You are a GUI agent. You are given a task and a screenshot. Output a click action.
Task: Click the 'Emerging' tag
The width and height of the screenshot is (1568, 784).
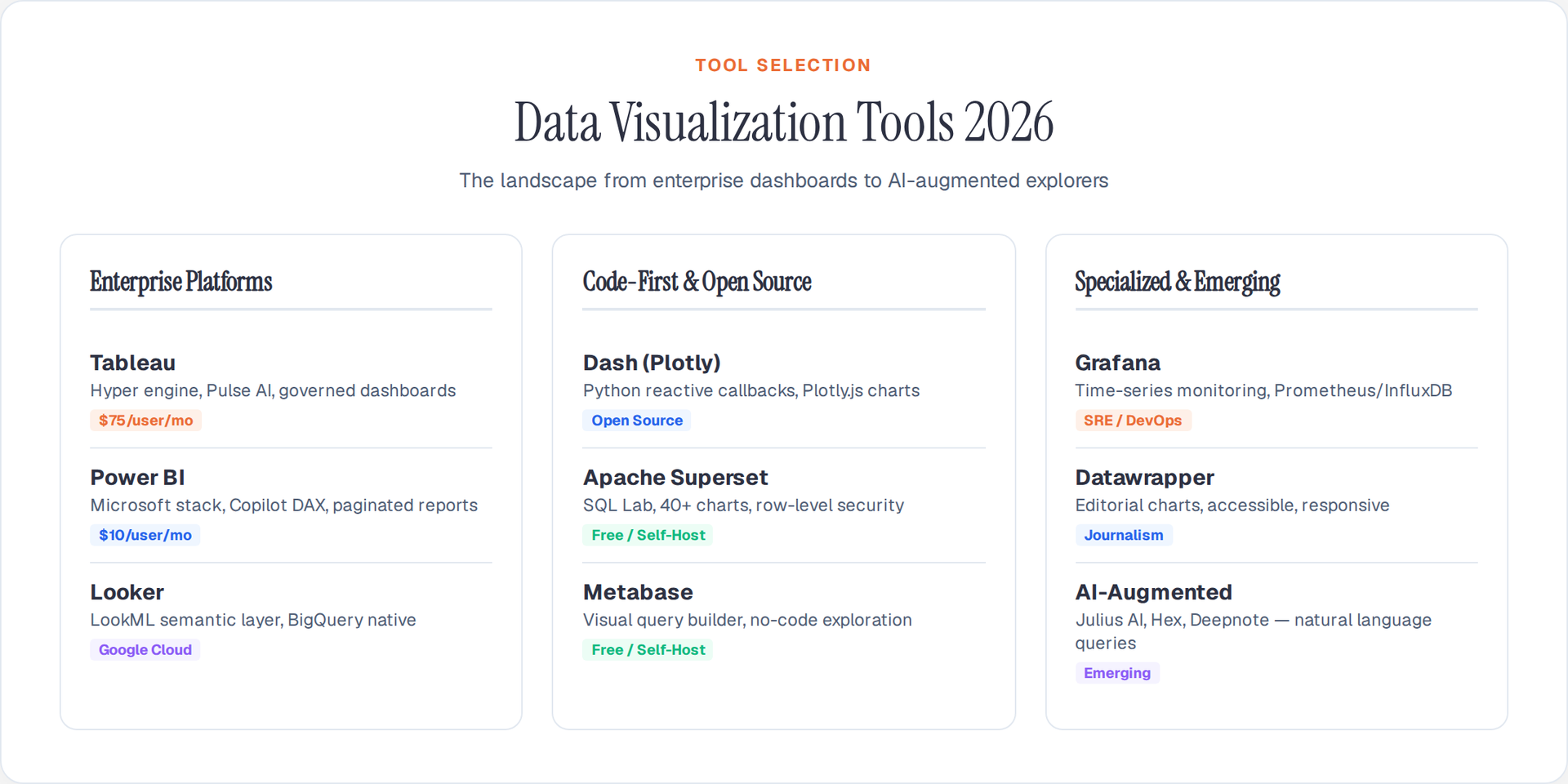[1117, 673]
